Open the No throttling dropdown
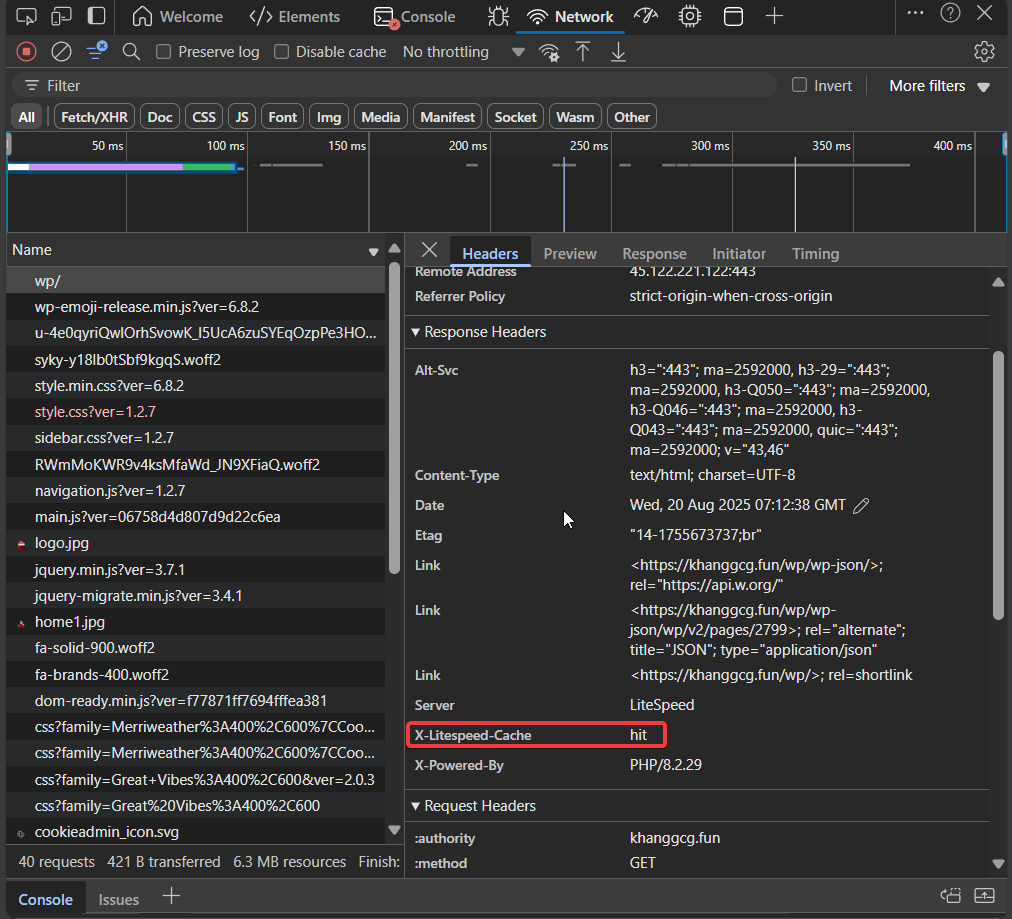Image resolution: width=1012 pixels, height=919 pixels. [x=462, y=52]
